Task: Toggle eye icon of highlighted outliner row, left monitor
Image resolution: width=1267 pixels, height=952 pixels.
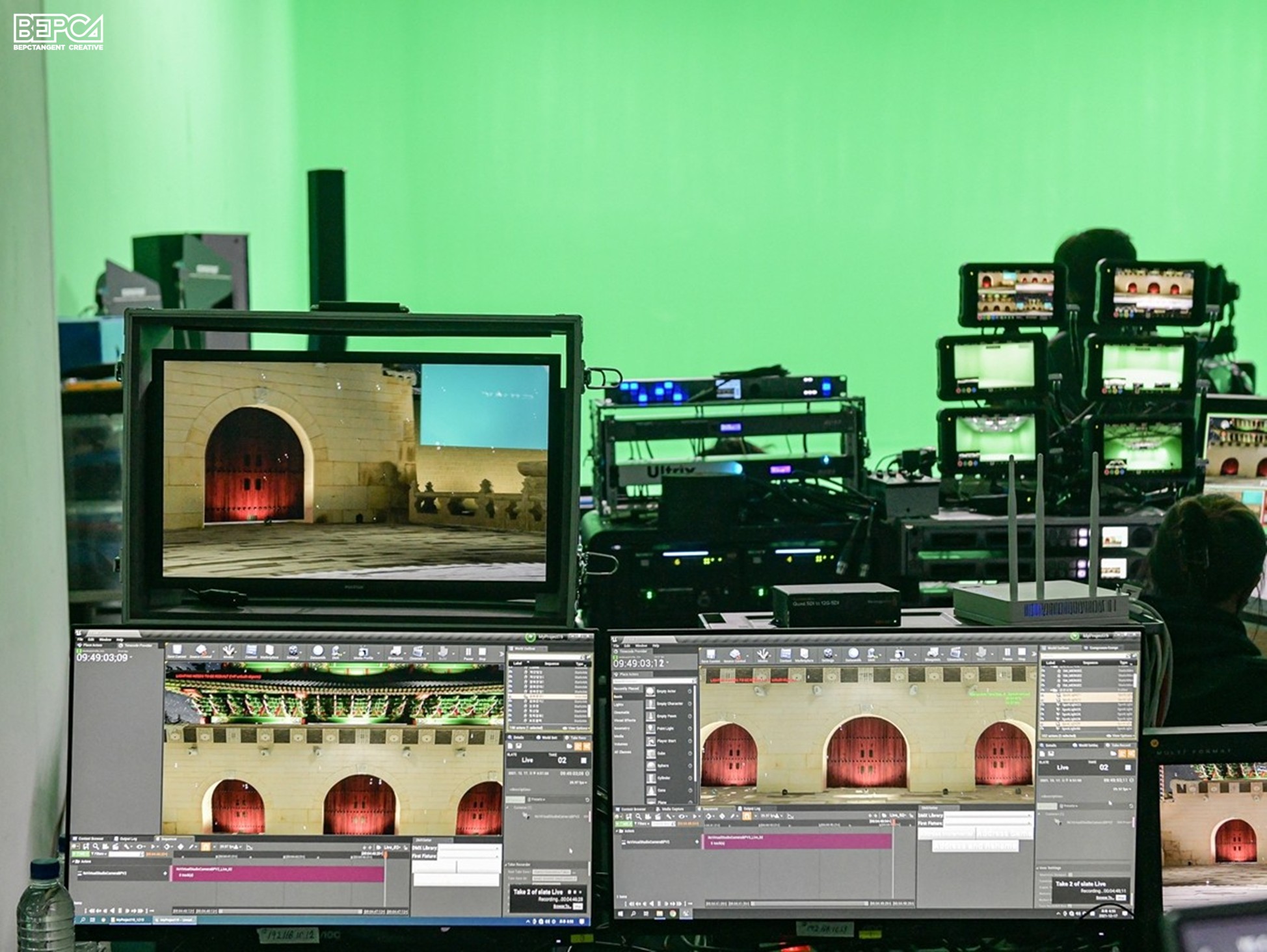Action: [510, 696]
